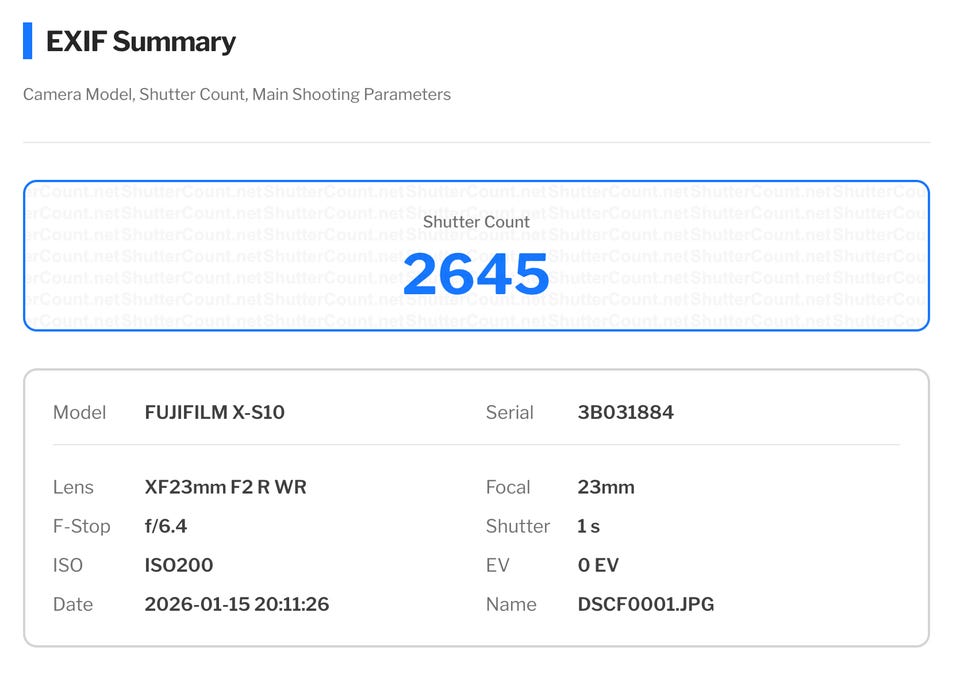Click the "Shutter Count" label
This screenshot has height=678, width=960.
coord(476,222)
